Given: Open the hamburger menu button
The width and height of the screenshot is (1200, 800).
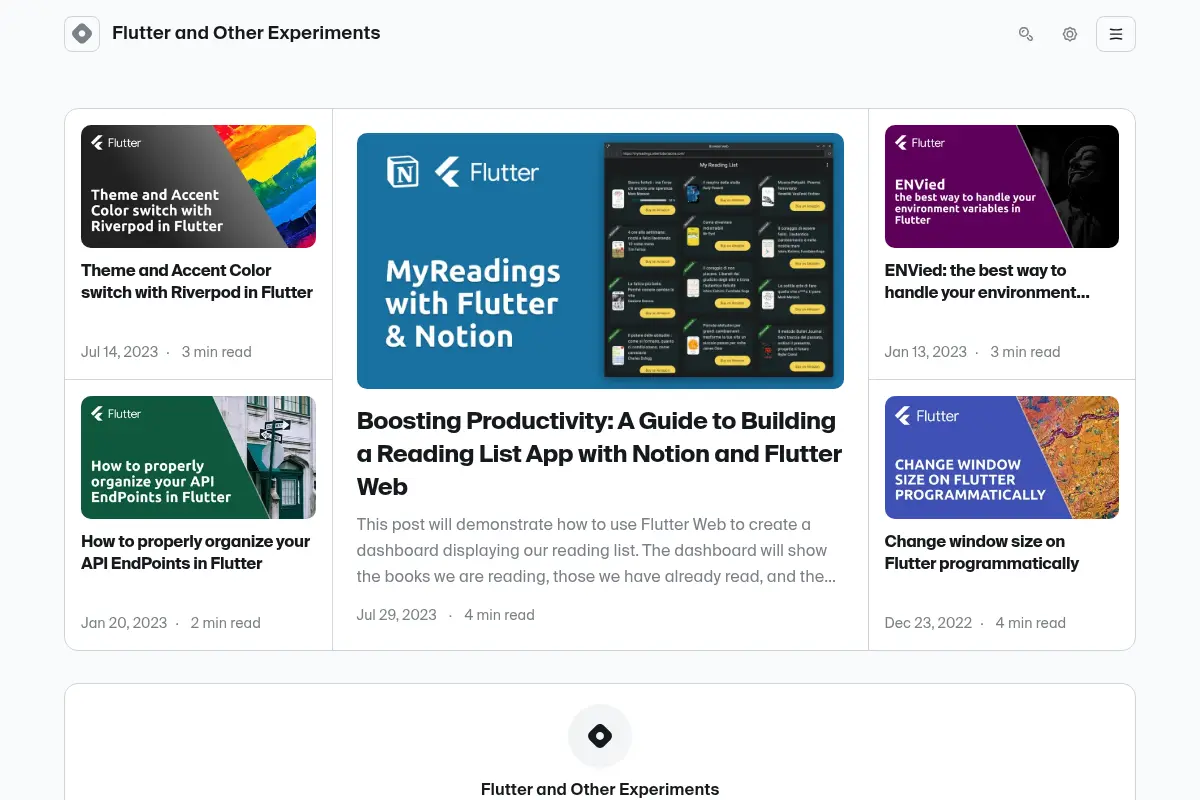Looking at the screenshot, I should pos(1116,34).
